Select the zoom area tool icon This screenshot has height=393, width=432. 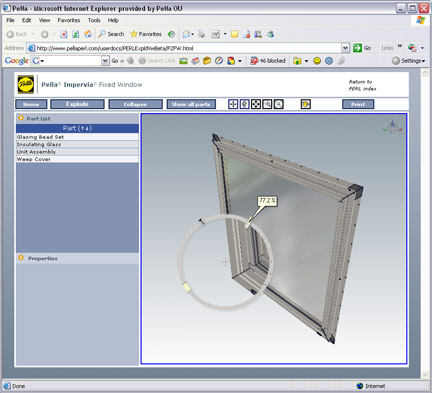[267, 104]
